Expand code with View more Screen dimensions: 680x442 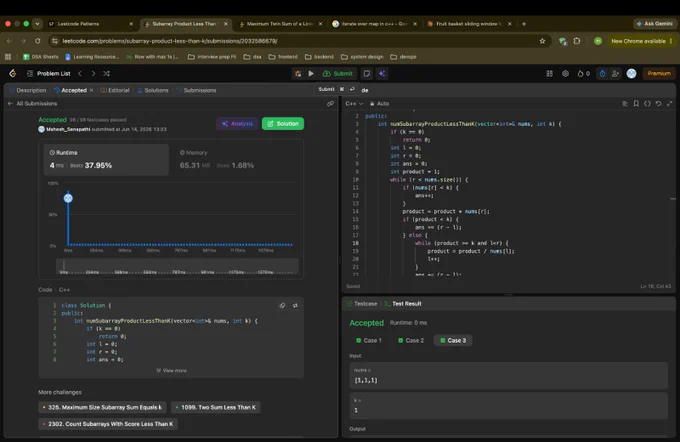point(171,370)
